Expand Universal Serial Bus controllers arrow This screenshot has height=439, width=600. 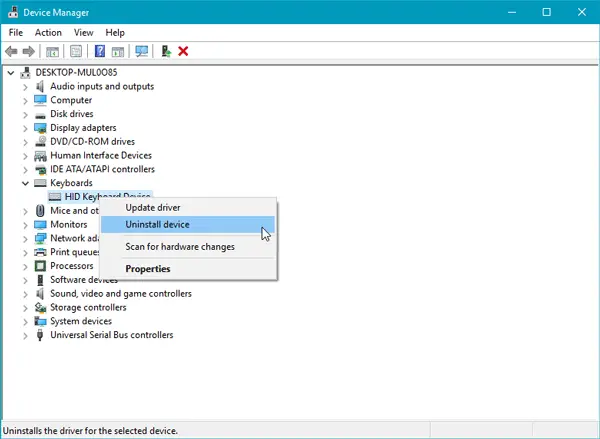(x=25, y=336)
